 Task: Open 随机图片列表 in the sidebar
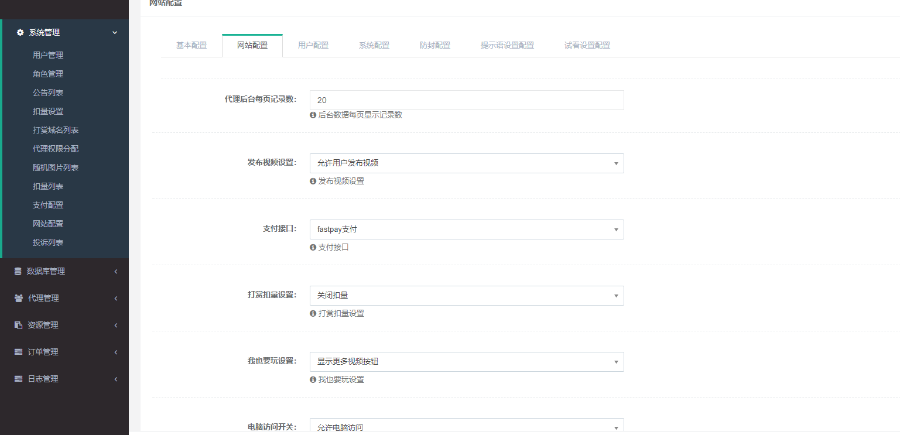[56, 168]
